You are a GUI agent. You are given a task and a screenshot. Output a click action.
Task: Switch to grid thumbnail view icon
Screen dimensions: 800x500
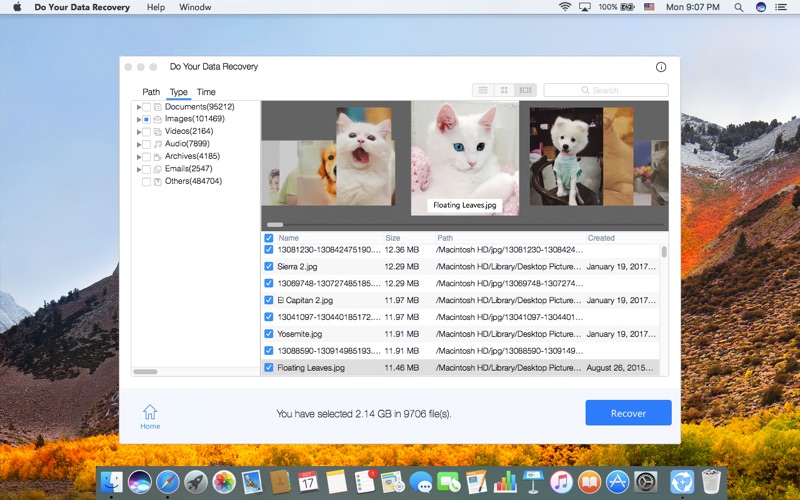coord(504,90)
